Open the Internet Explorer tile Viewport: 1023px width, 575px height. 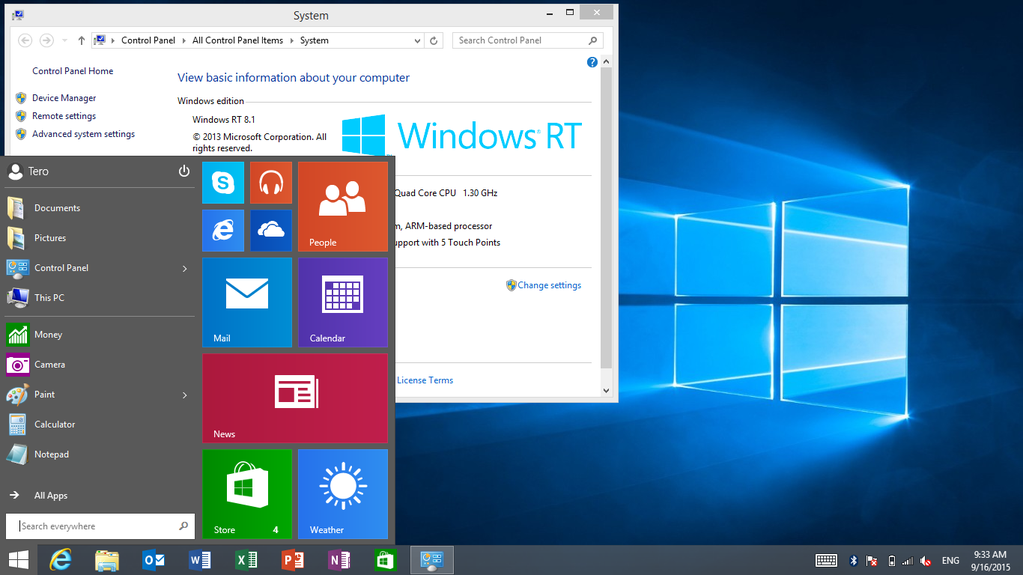click(223, 230)
